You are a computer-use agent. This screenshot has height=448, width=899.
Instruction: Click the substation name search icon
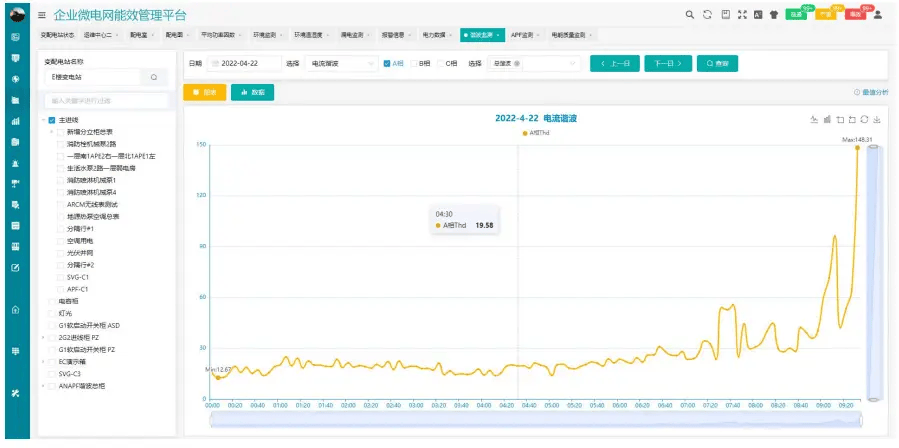(x=154, y=76)
